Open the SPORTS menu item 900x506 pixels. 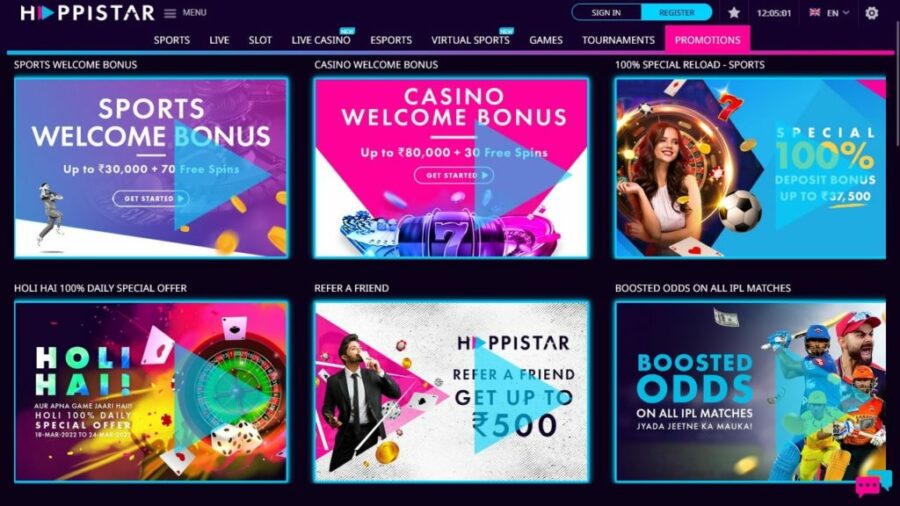pyautogui.click(x=172, y=40)
